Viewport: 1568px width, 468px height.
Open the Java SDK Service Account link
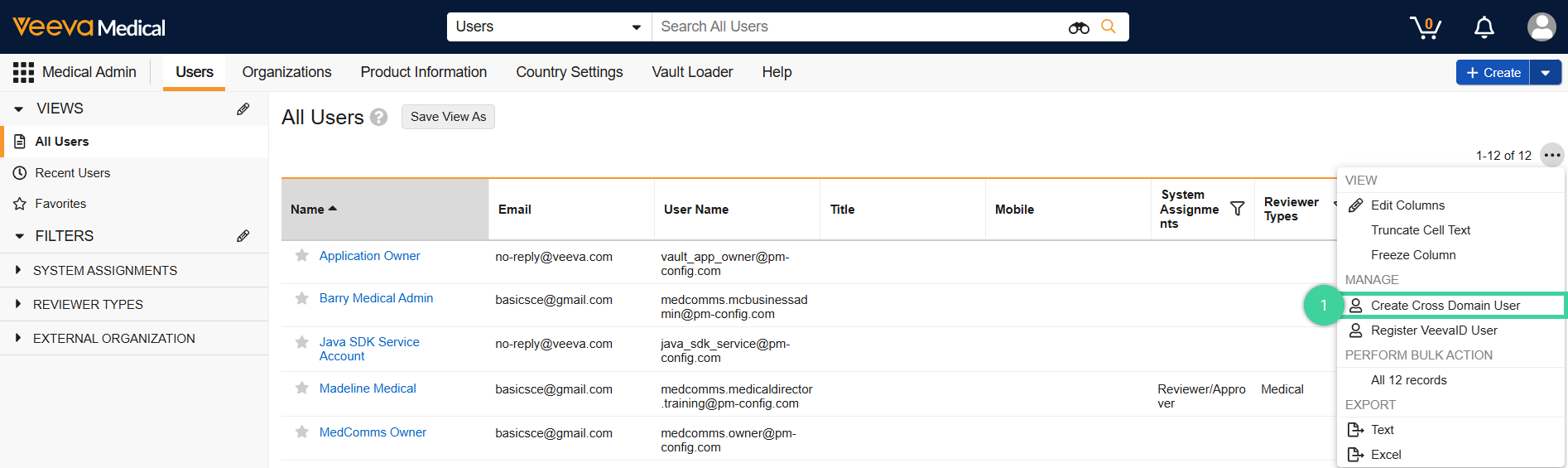[x=369, y=349]
